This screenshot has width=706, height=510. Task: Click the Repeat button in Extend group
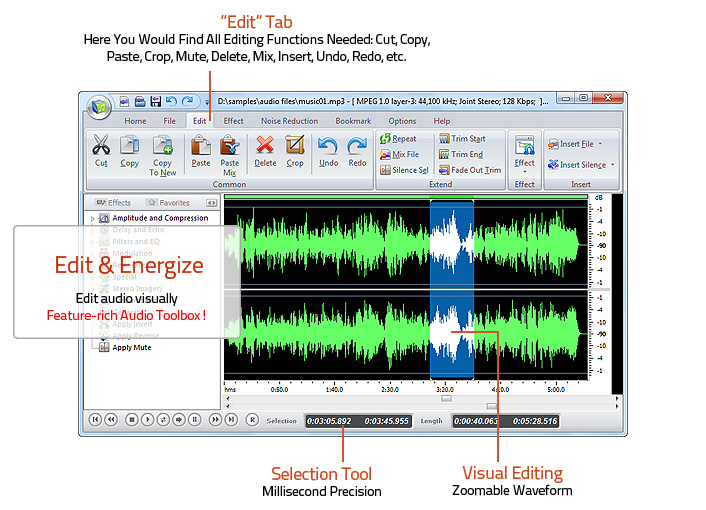pyautogui.click(x=399, y=139)
